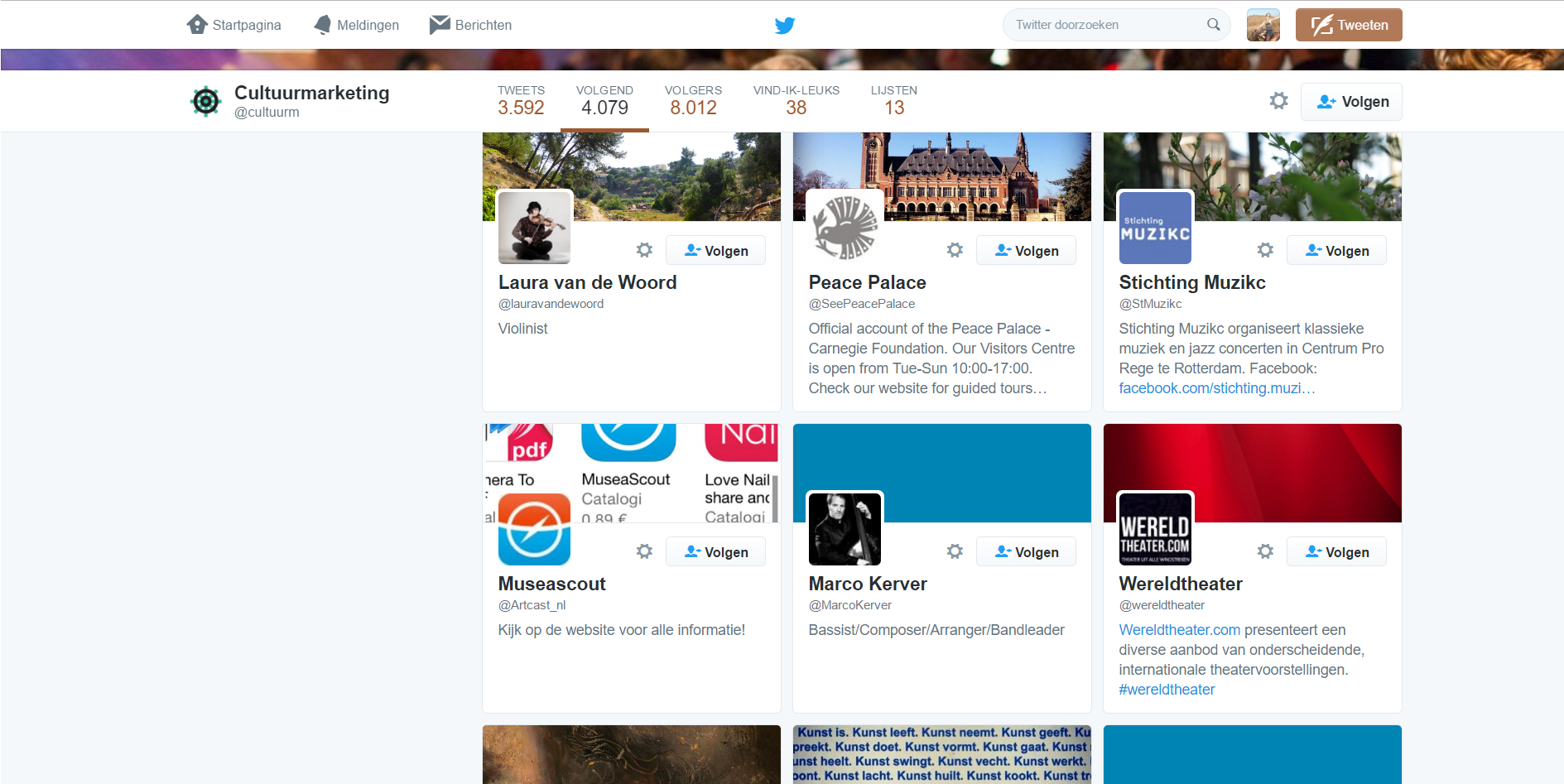Open Cultuurmarketing profile logo
Screen dimensions: 1564x784
tap(205, 101)
